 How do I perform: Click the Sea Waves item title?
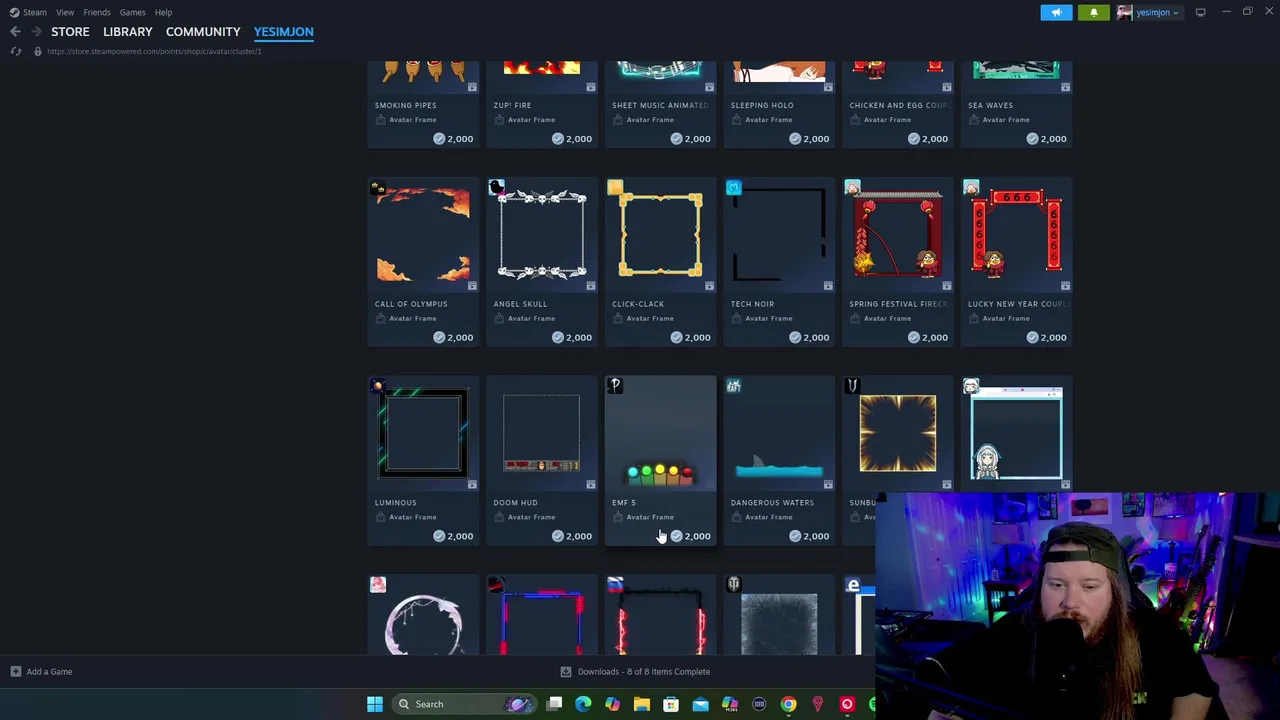coord(990,105)
